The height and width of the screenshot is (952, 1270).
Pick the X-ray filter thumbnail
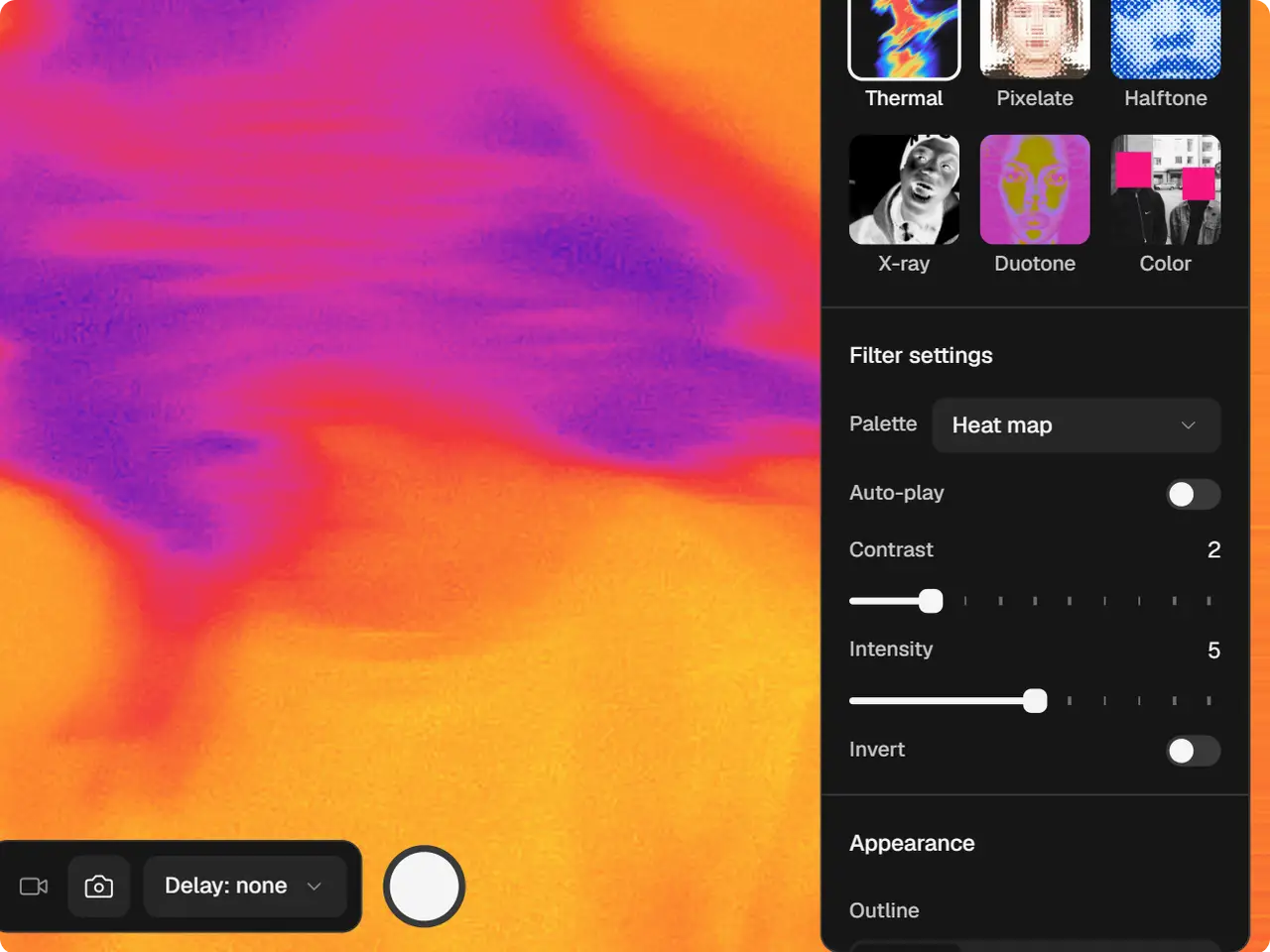point(904,189)
